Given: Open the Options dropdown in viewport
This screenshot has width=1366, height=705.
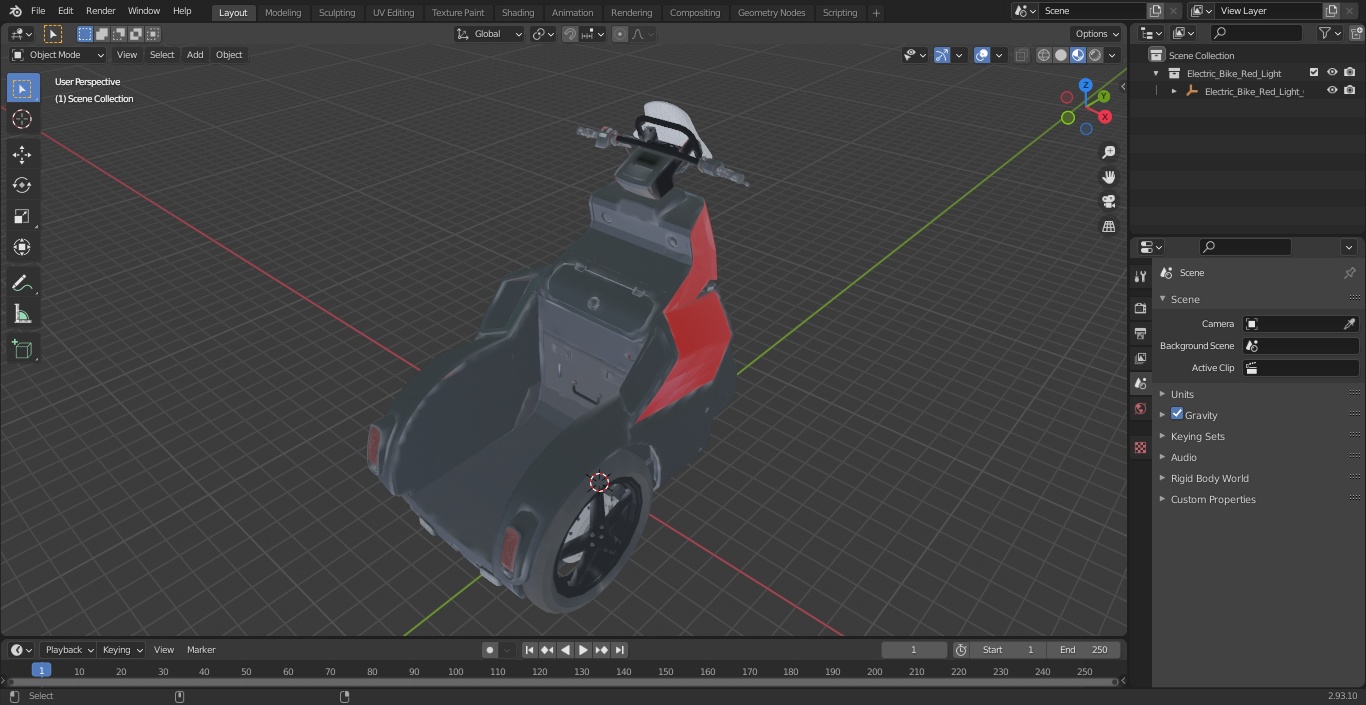Looking at the screenshot, I should coord(1097,34).
